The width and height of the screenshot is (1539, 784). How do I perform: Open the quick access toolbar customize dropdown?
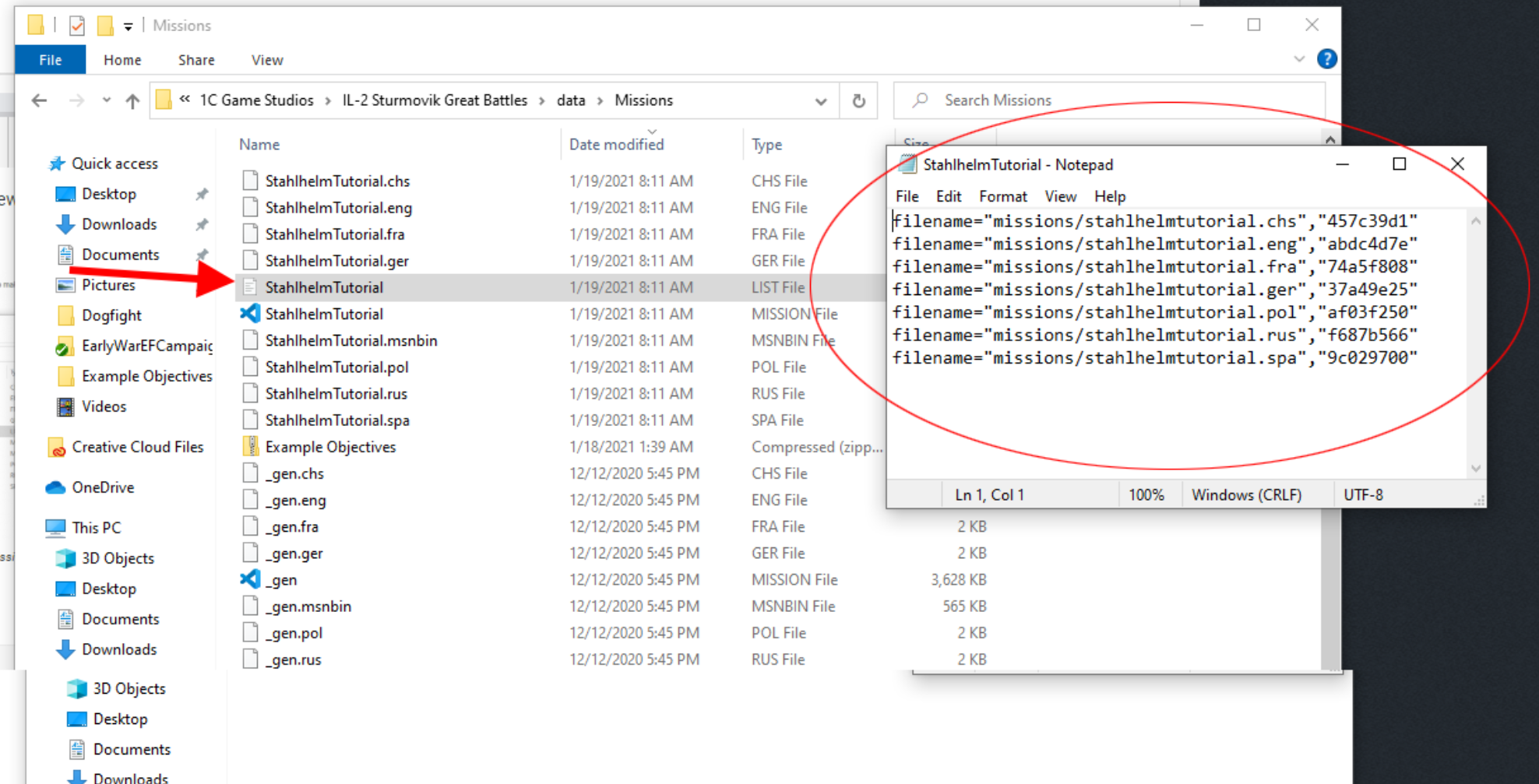coord(128,26)
